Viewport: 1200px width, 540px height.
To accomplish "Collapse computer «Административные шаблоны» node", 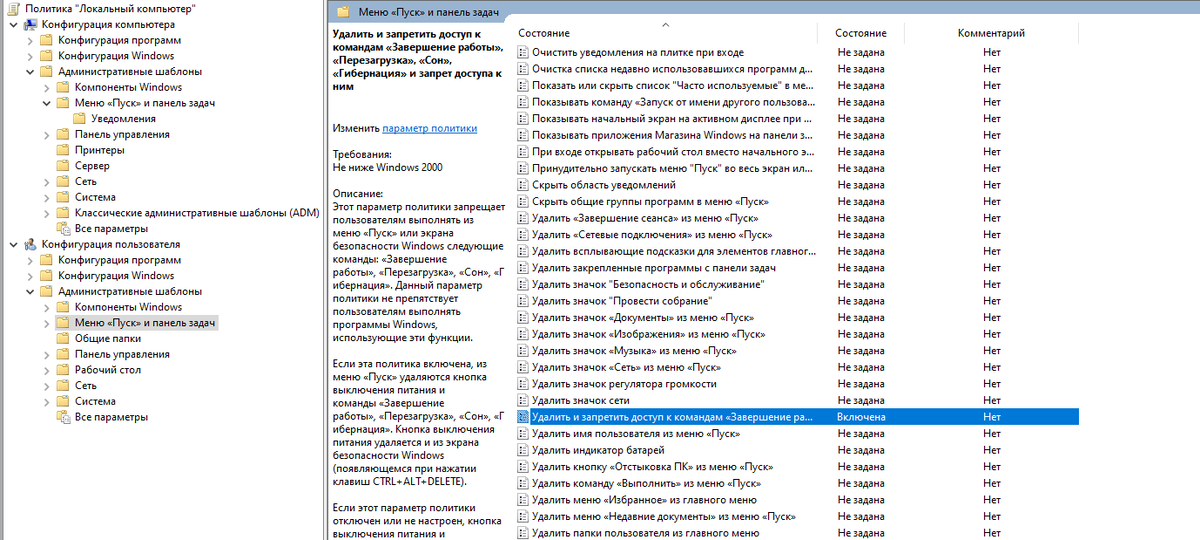I will (29, 72).
